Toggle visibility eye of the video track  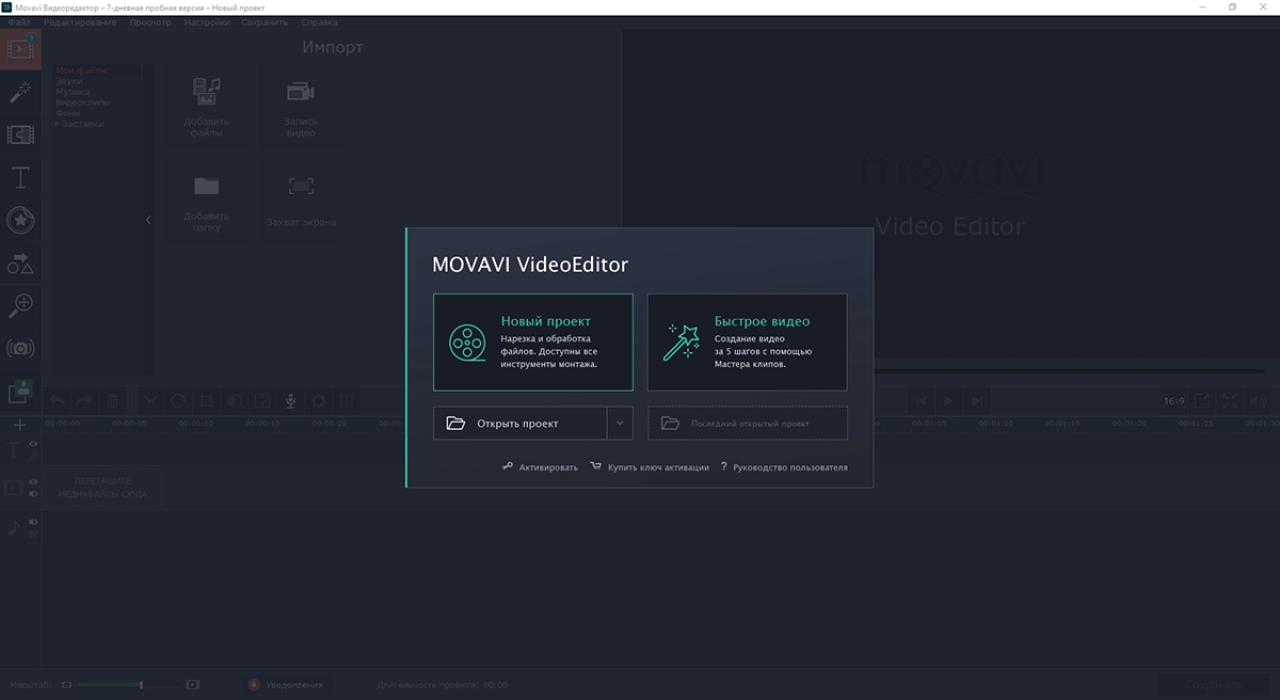33,482
